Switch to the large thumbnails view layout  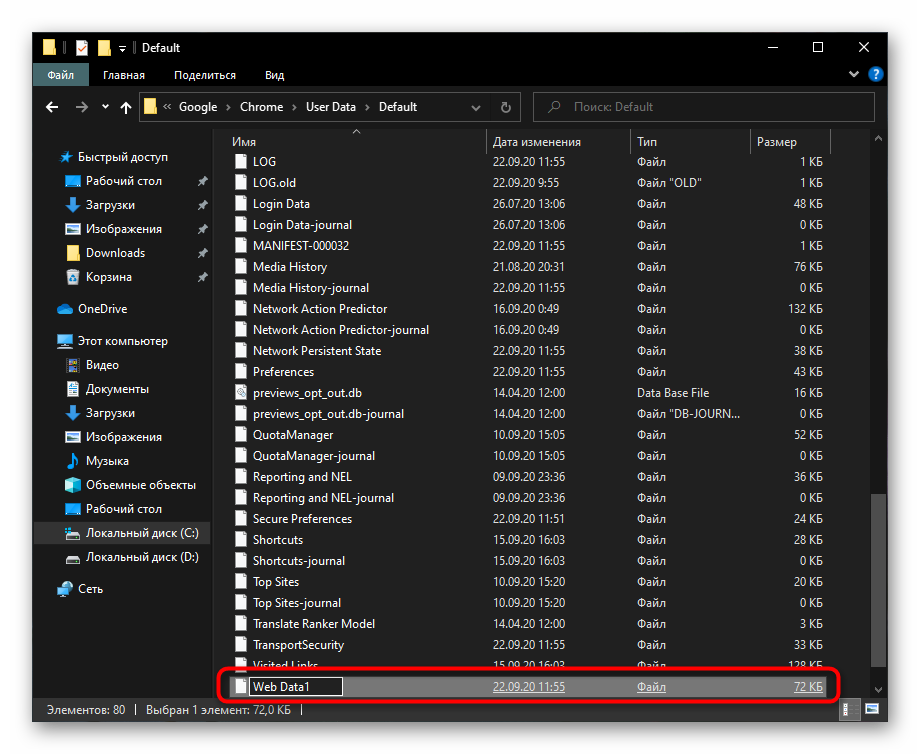tap(870, 710)
